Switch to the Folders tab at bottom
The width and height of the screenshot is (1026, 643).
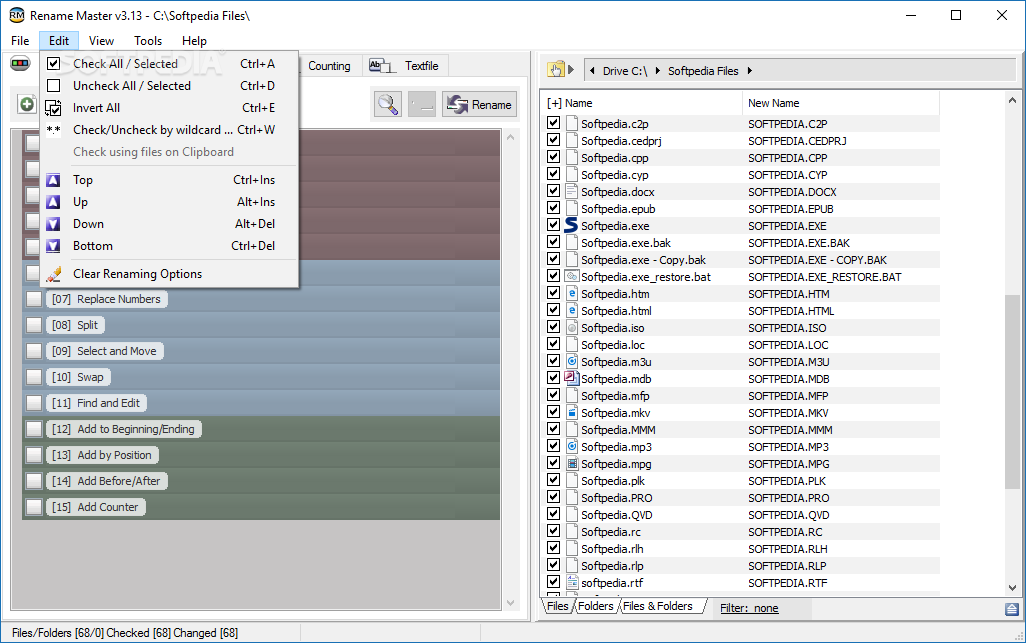click(x=595, y=606)
